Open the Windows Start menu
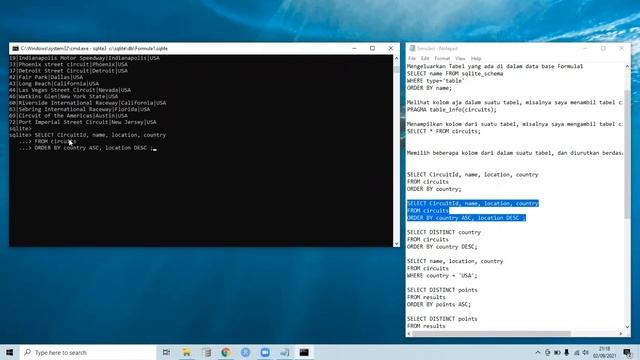 coord(9,352)
